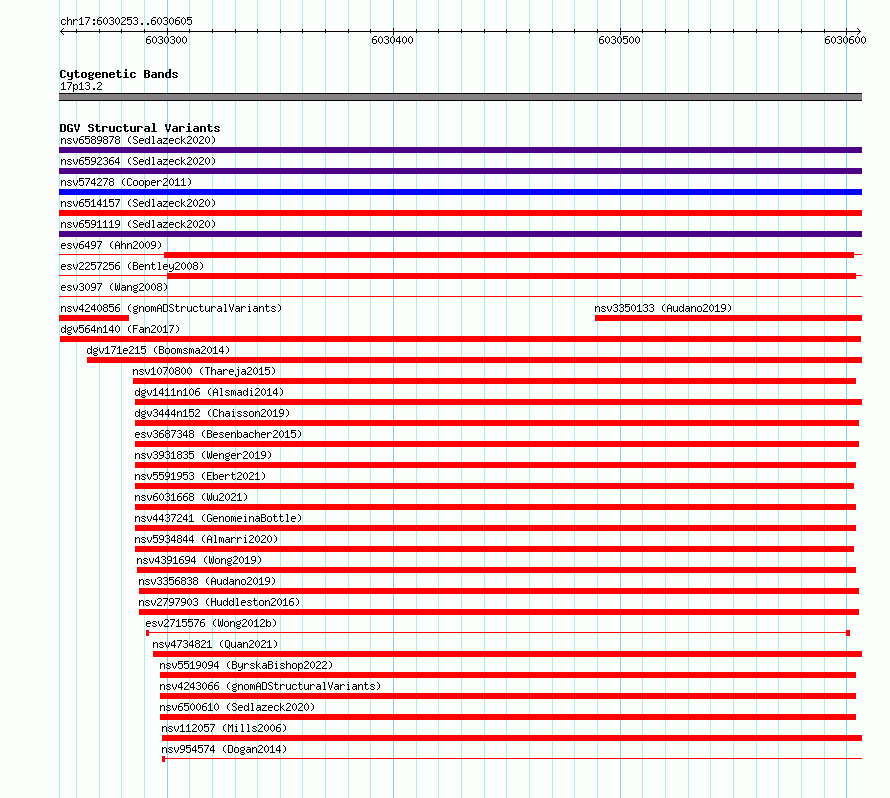Select the dgv171e215 (Boomsma2014) label
This screenshot has height=798, width=890.
[x=158, y=350]
